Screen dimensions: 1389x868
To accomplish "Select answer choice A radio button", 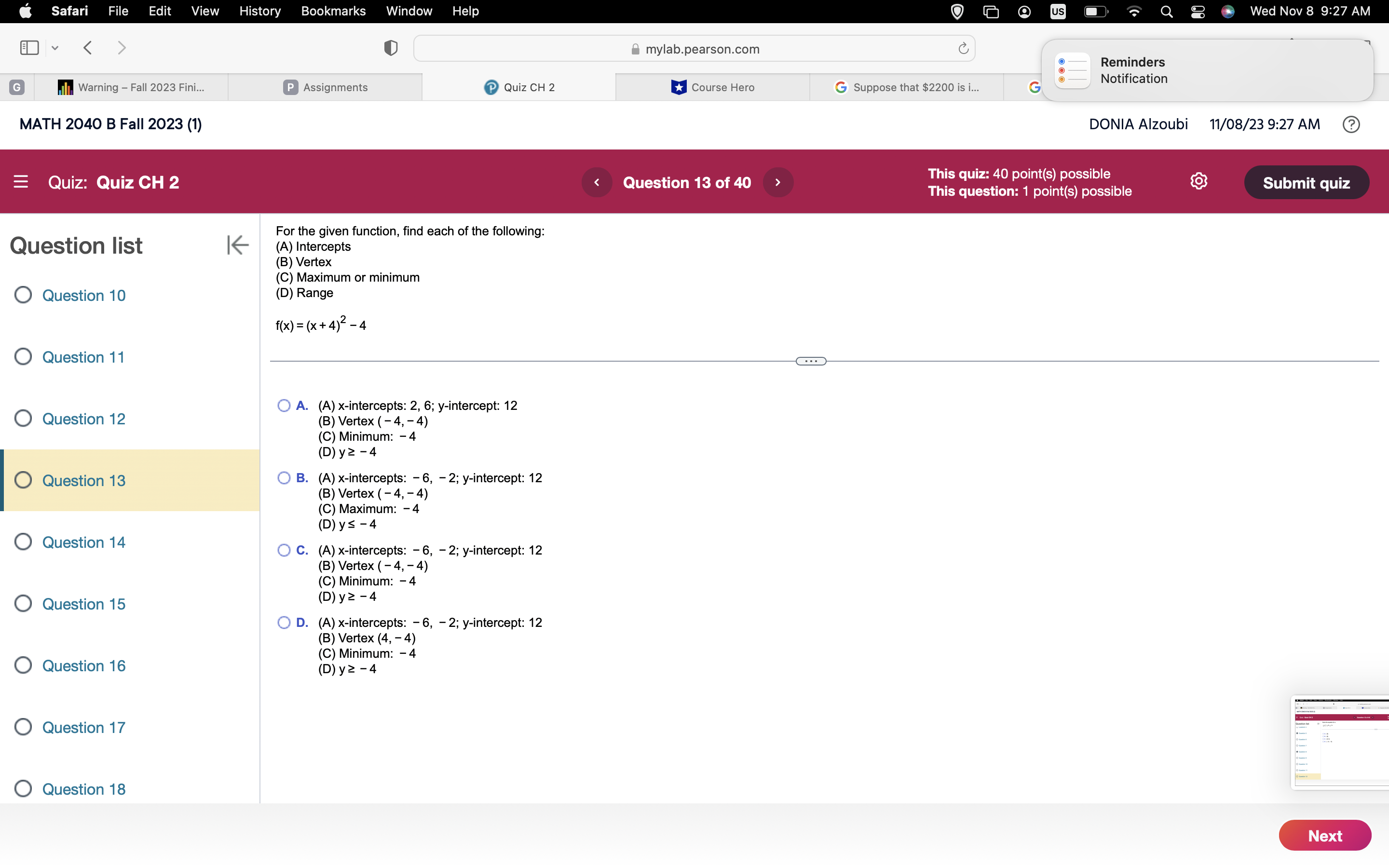I will [284, 405].
